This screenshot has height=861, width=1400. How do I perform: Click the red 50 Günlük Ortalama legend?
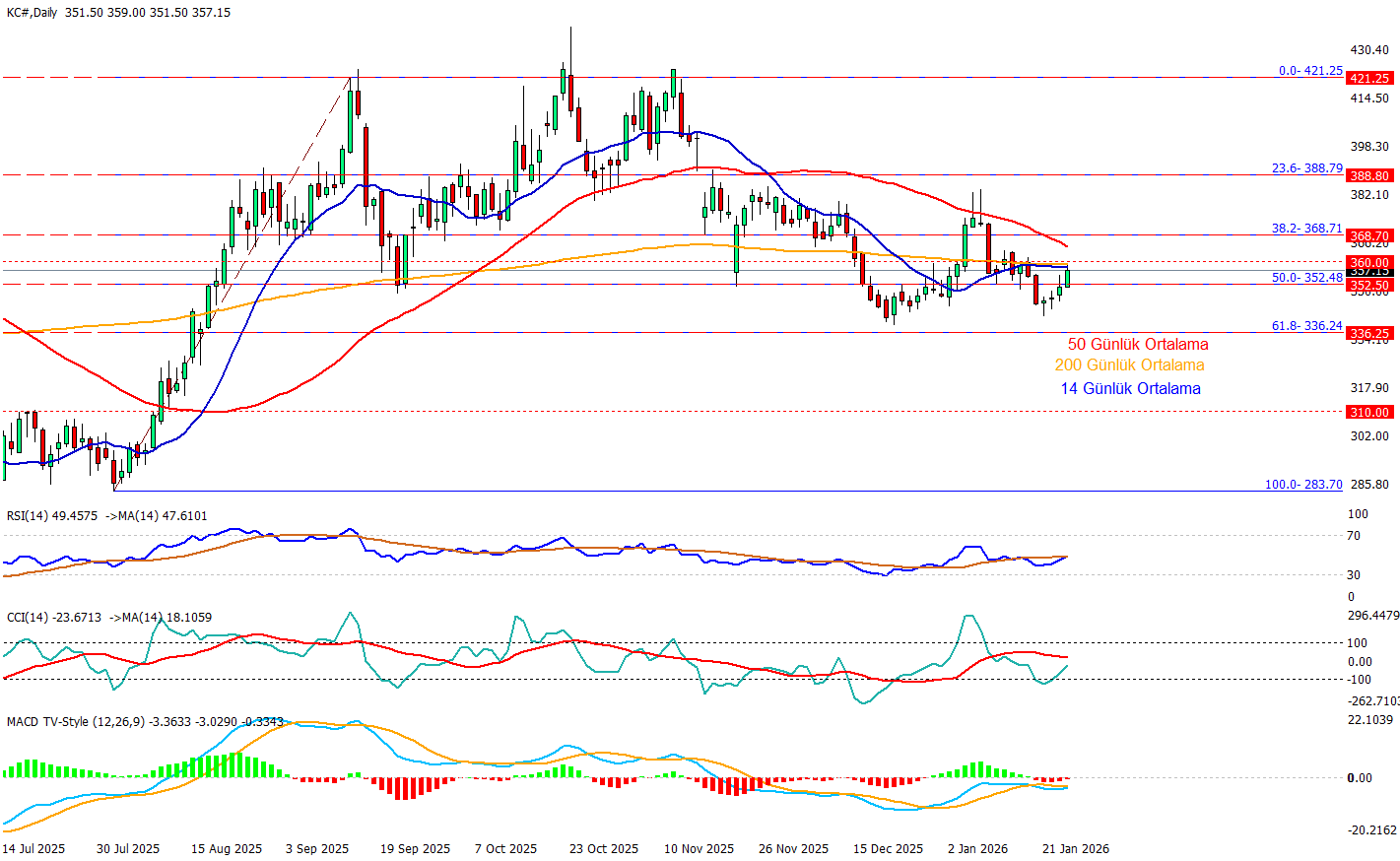click(1138, 345)
